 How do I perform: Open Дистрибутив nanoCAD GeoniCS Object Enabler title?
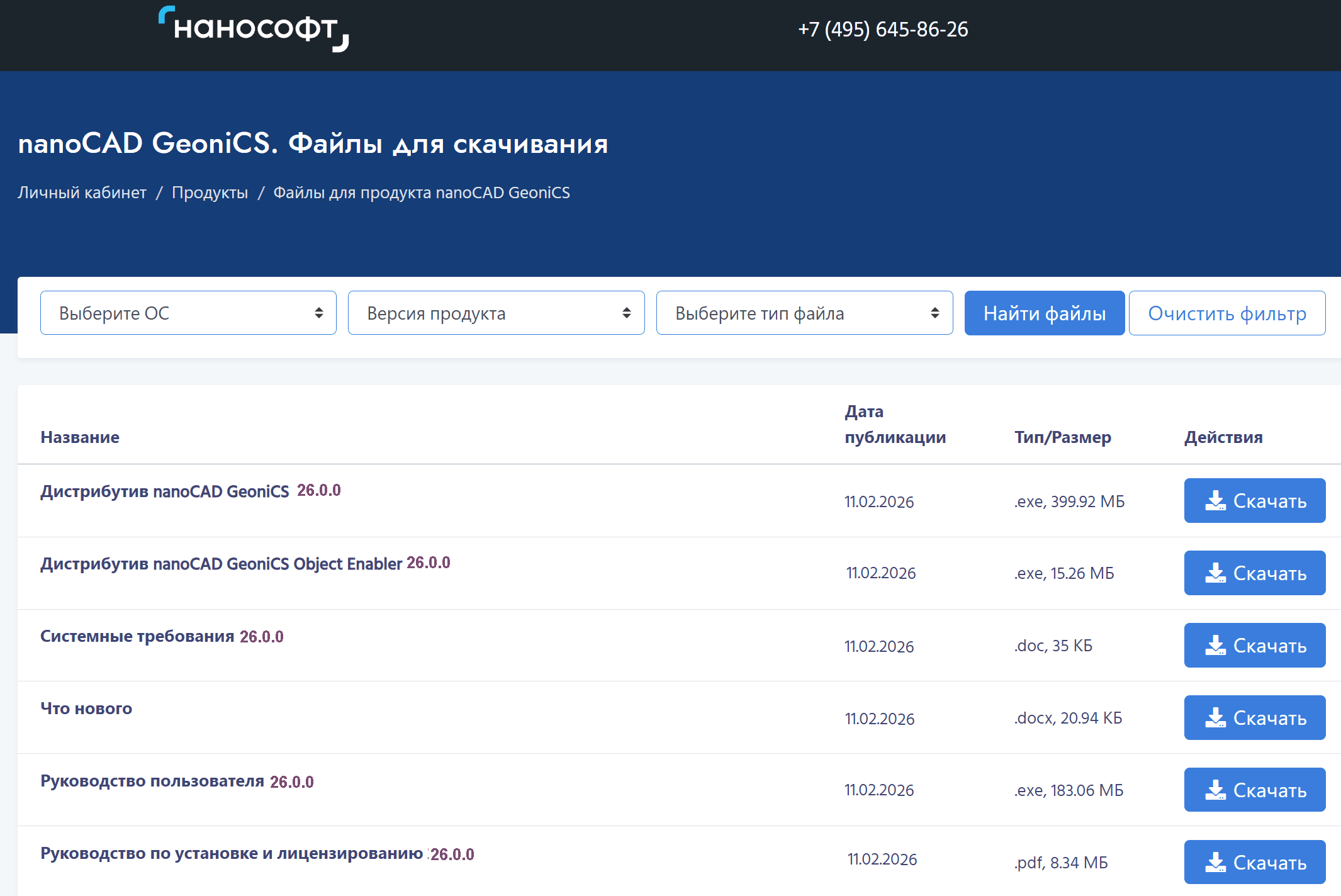tap(221, 564)
